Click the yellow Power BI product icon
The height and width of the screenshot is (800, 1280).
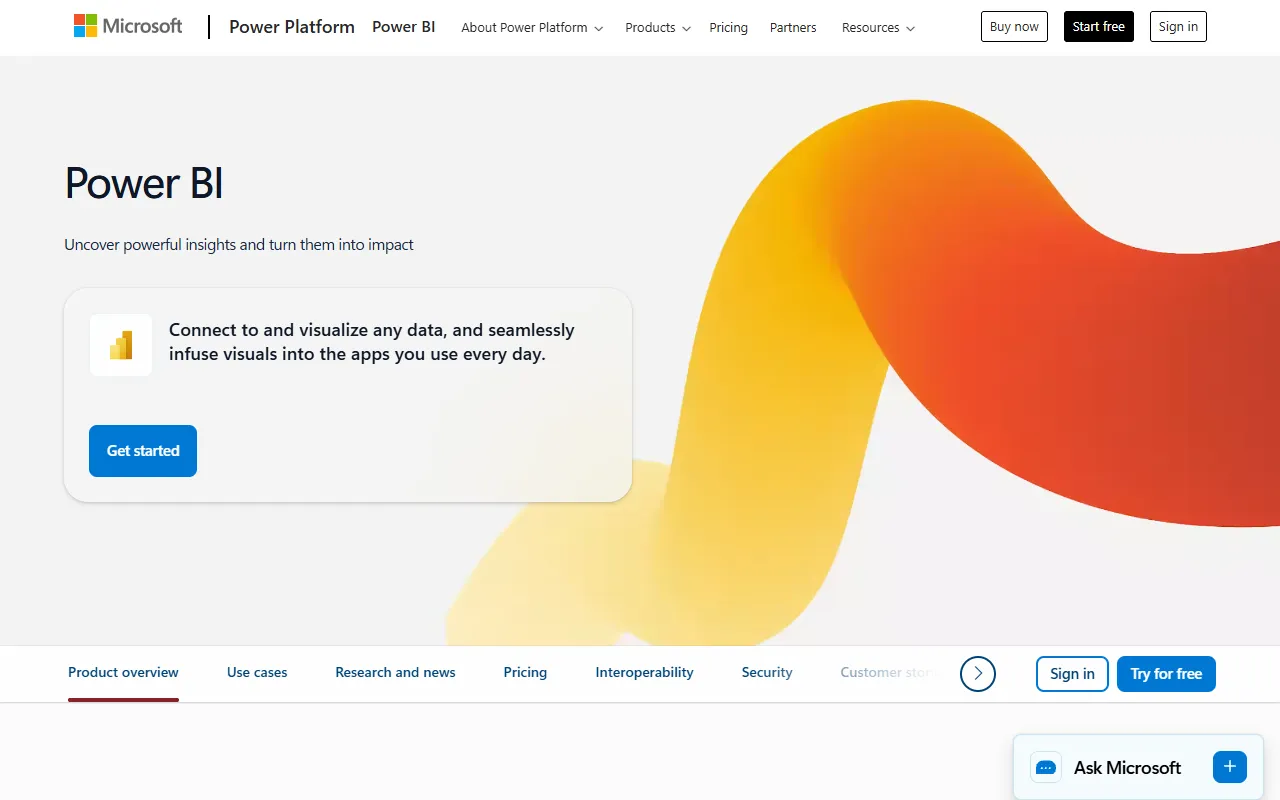121,345
